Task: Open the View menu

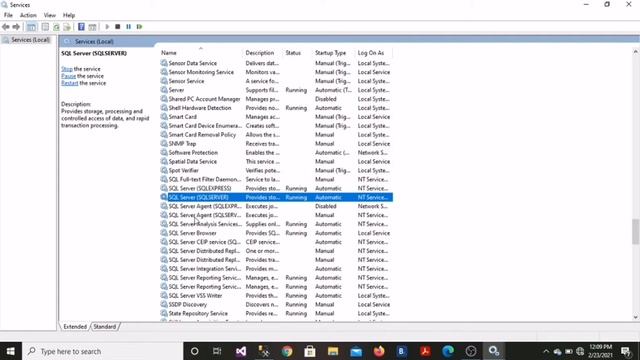Action: click(x=50, y=15)
